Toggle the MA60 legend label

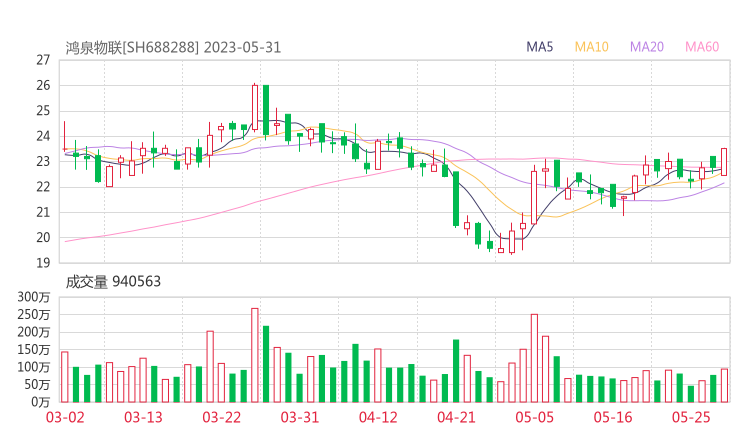coord(702,47)
